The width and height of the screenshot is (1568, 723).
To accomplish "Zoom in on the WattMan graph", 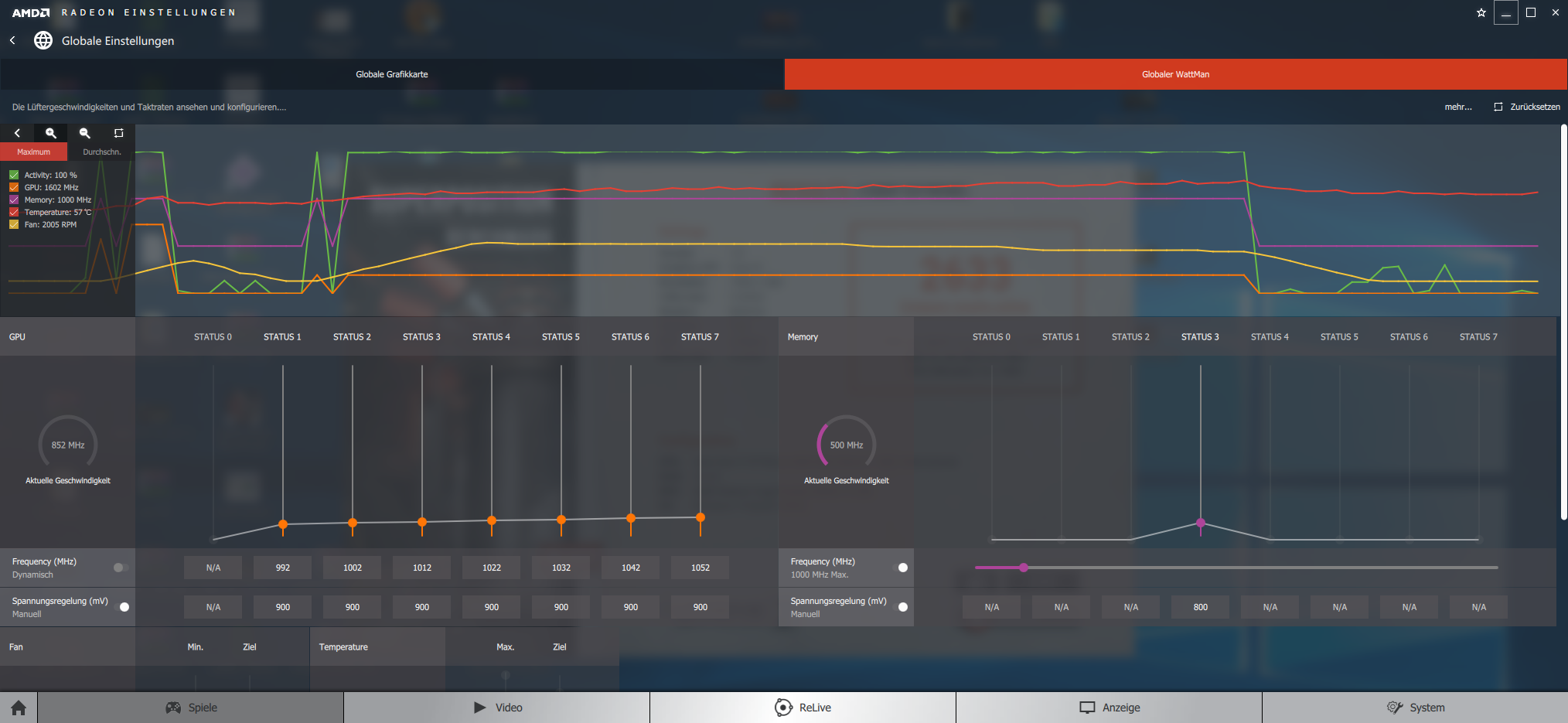I will [51, 133].
